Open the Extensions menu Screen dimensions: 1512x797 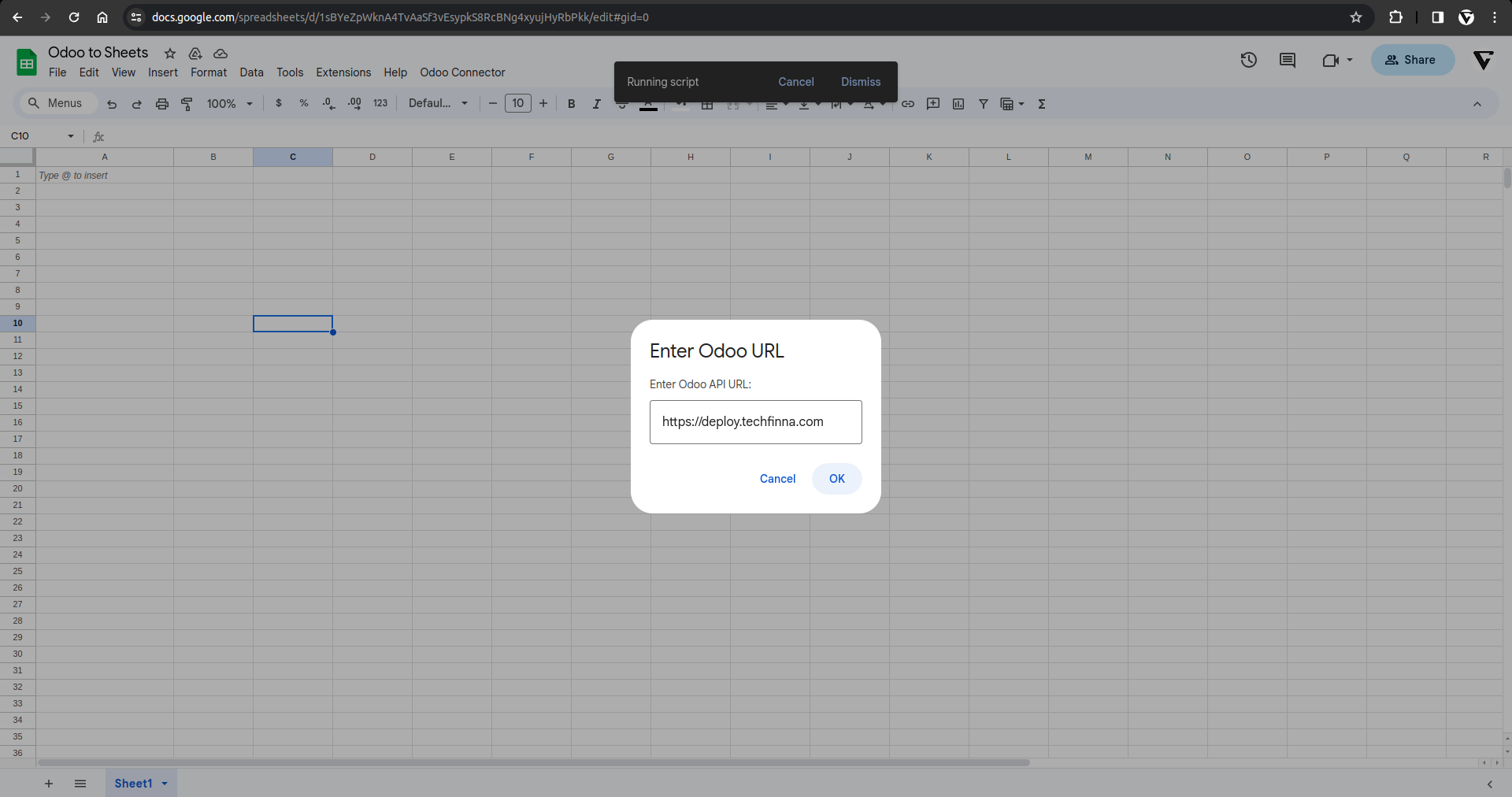(343, 72)
